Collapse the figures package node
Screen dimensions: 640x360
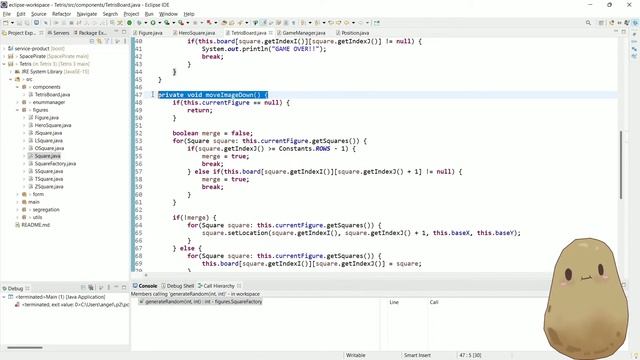click(18, 110)
